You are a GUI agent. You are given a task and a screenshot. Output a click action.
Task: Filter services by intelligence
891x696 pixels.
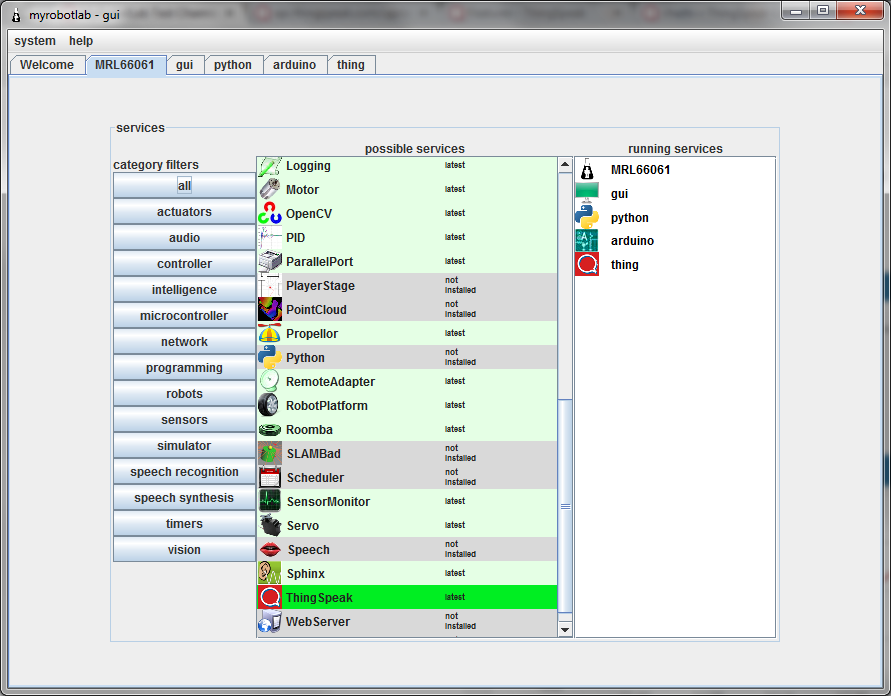184,290
